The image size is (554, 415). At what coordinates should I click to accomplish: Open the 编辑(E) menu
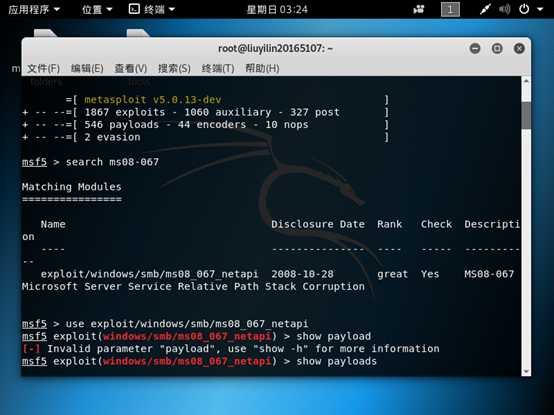coord(87,68)
